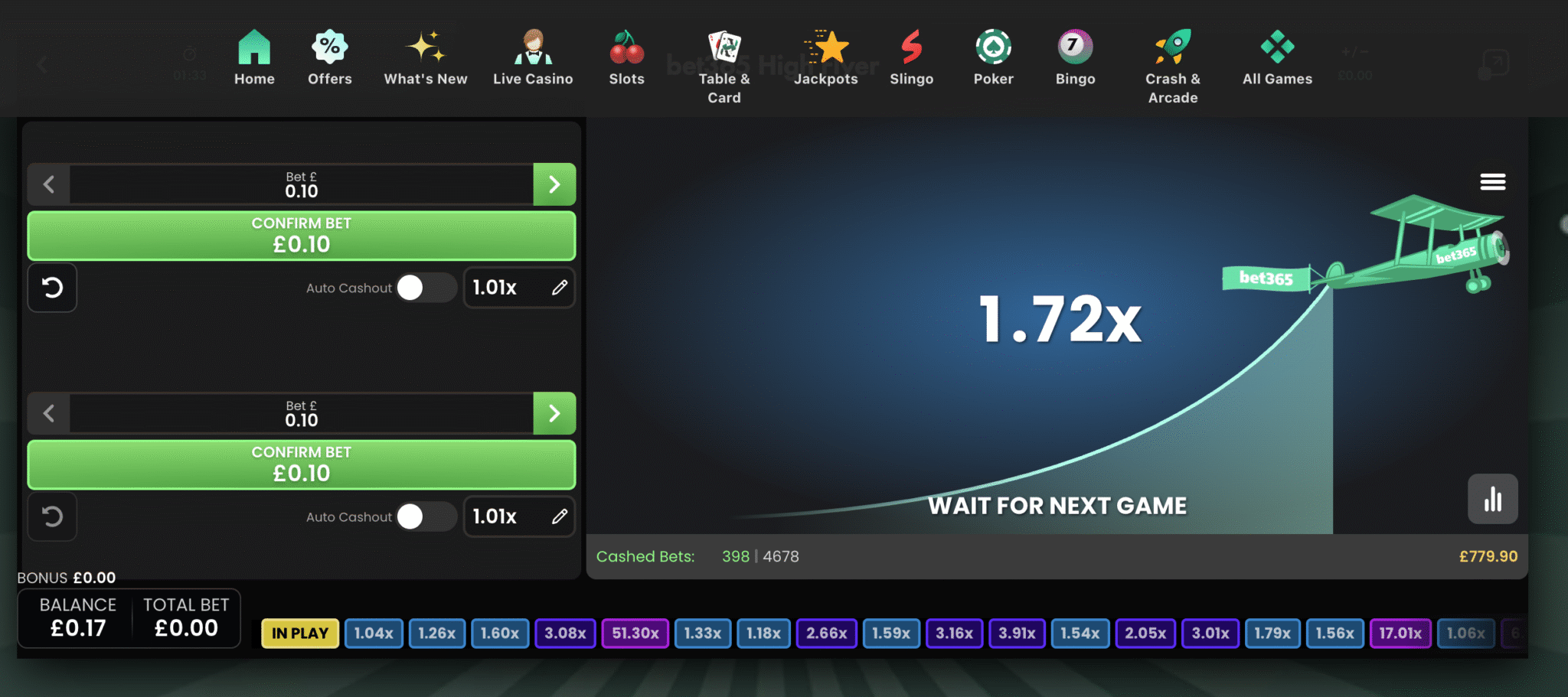Select history result 1.54x
The image size is (1568, 697).
point(1080,633)
